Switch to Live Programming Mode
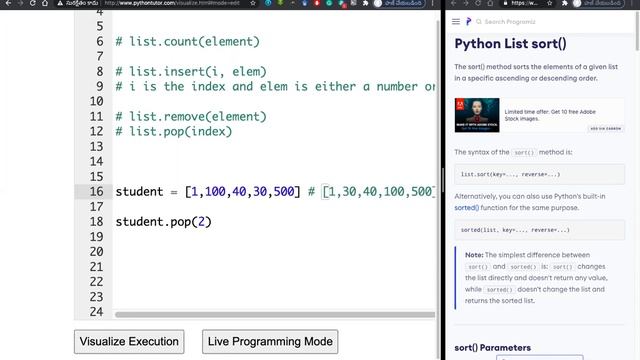This screenshot has width=640, height=360. point(270,342)
